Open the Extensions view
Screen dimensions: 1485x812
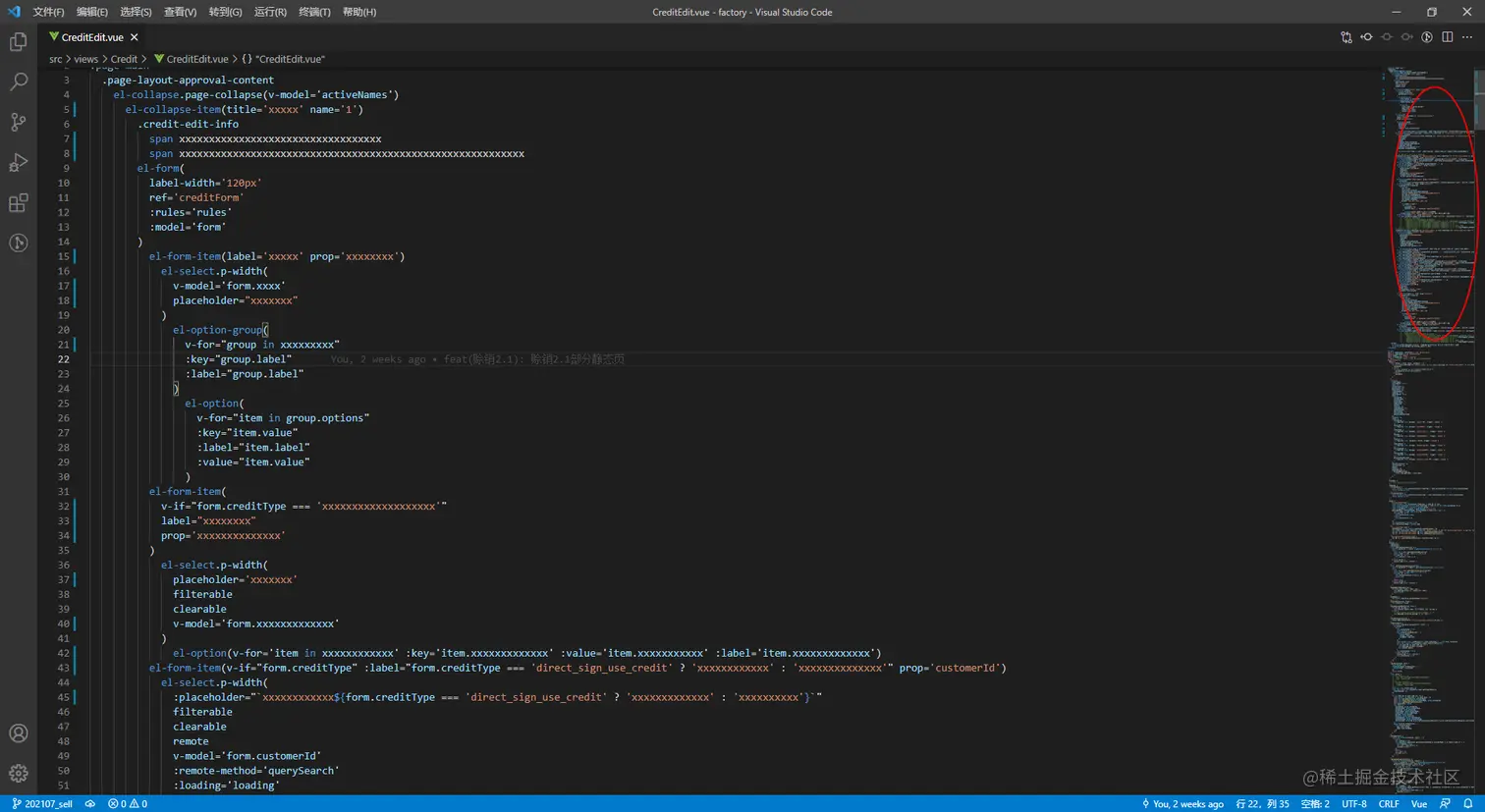(x=18, y=203)
